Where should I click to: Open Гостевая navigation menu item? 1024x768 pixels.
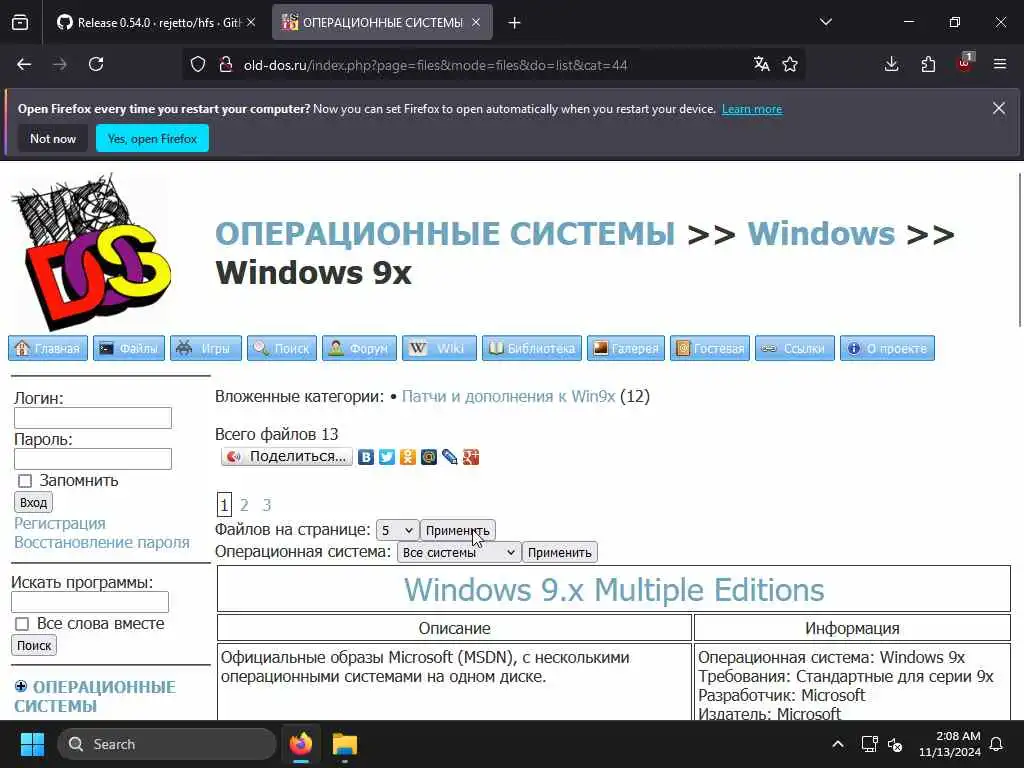(x=710, y=348)
